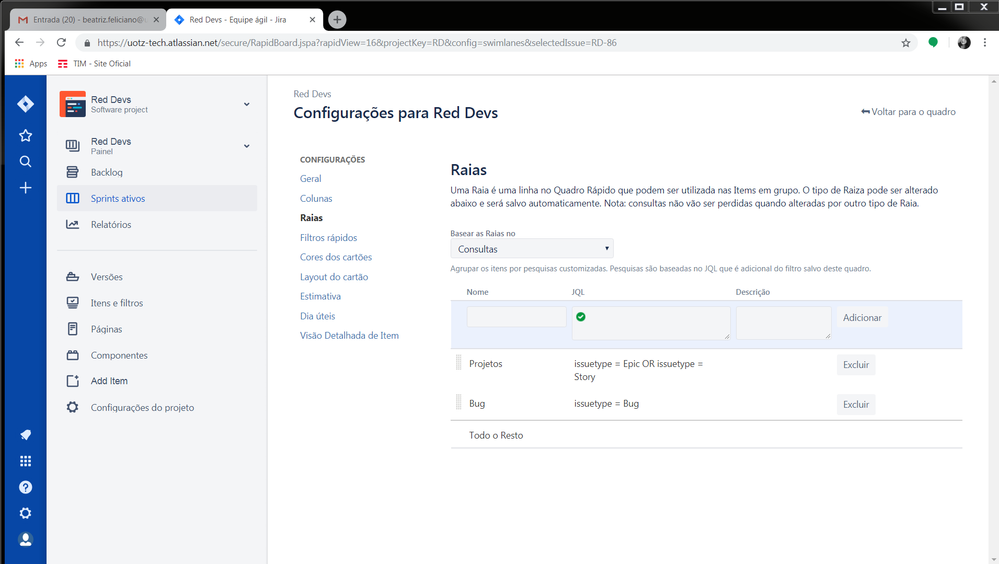Click Excluir for the Projetos swimlane
Image resolution: width=999 pixels, height=564 pixels.
tap(856, 365)
